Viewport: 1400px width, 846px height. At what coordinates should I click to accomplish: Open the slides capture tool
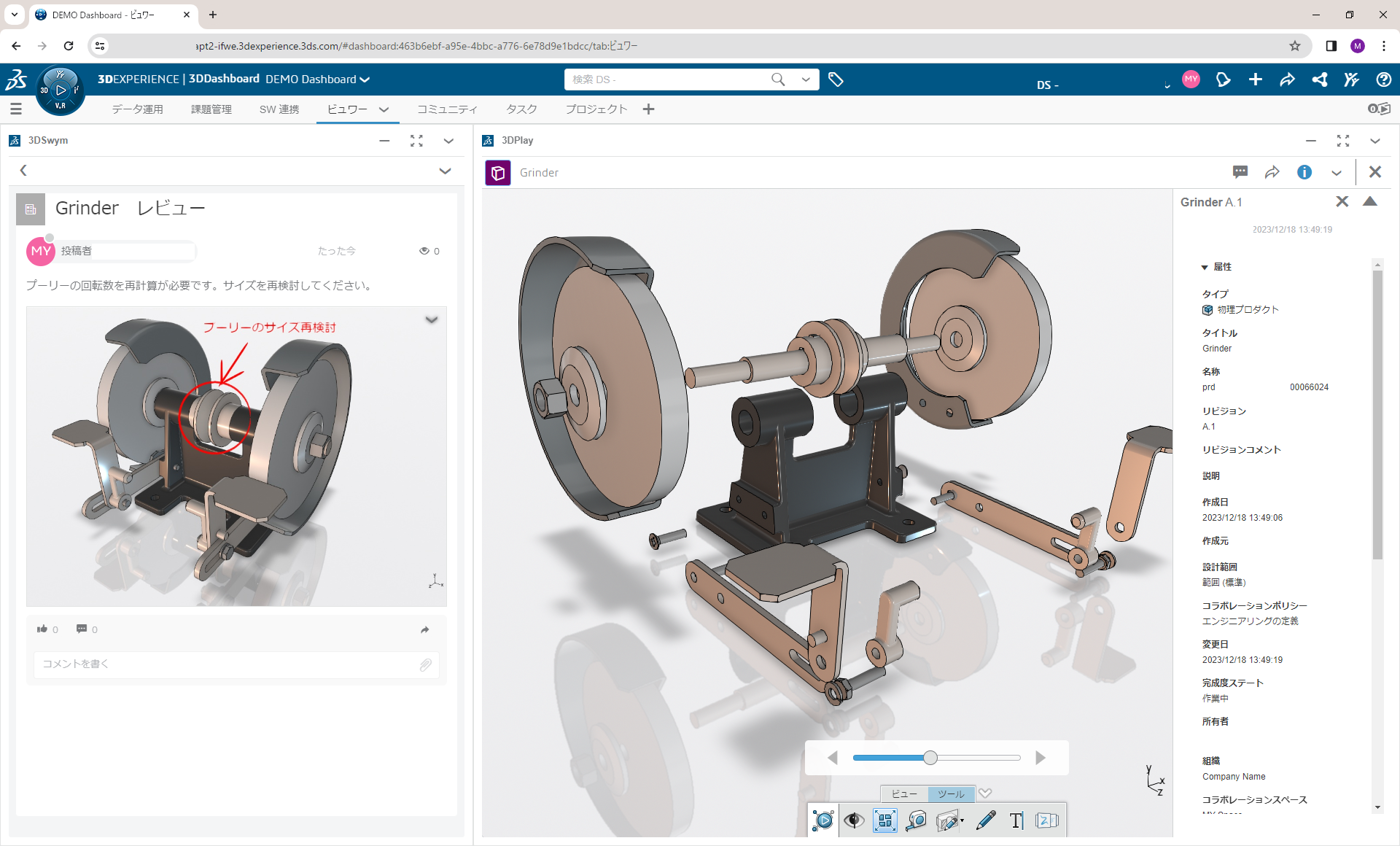pos(1047,820)
